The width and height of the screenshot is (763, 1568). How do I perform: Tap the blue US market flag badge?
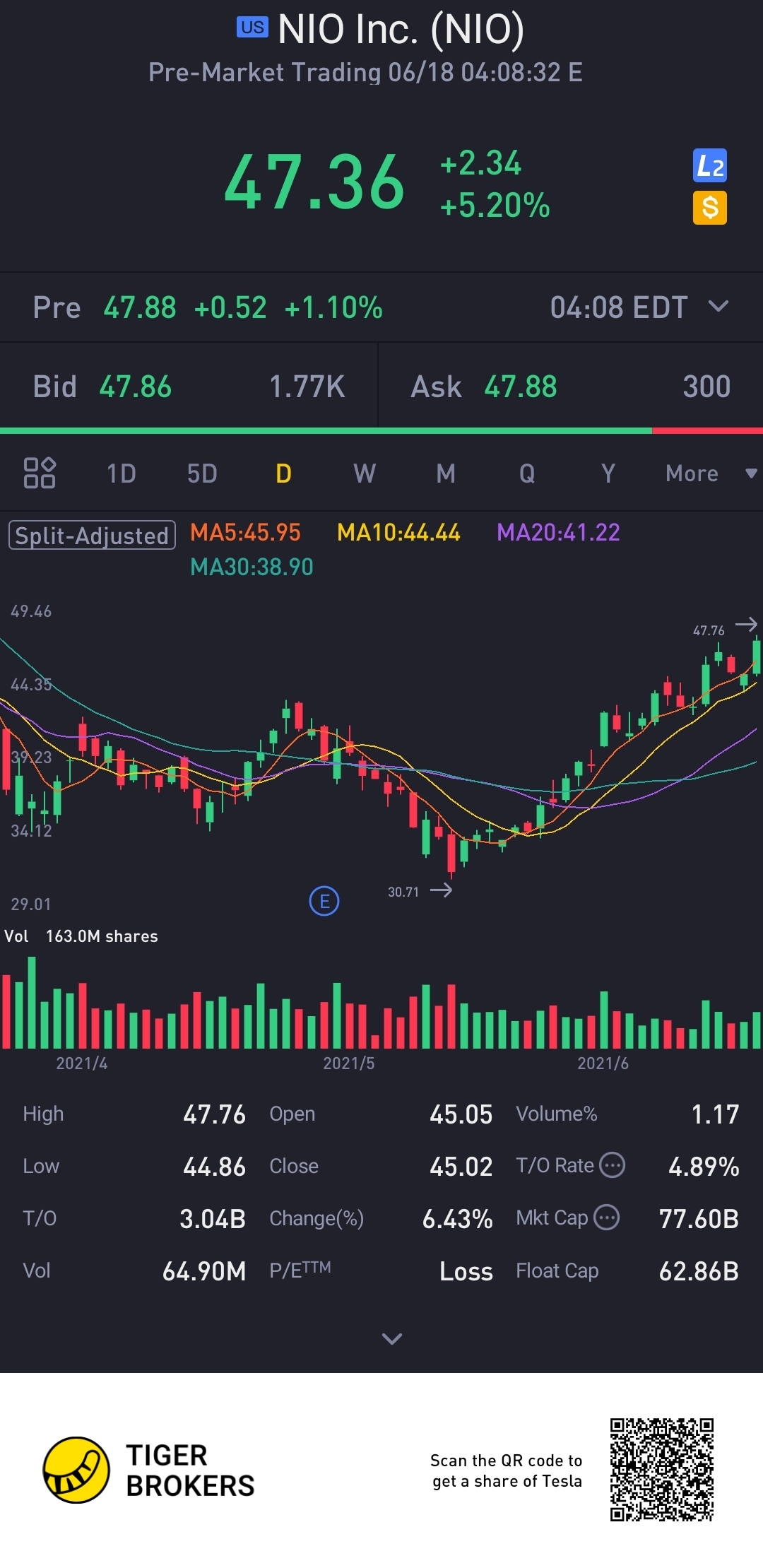pyautogui.click(x=252, y=28)
